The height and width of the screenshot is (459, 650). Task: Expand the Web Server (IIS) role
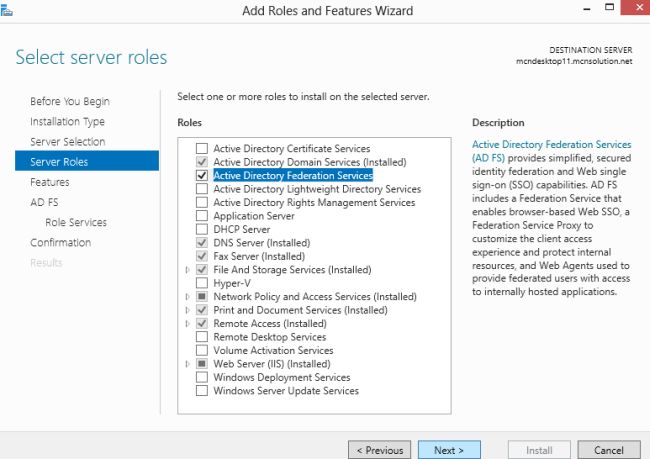click(x=187, y=364)
